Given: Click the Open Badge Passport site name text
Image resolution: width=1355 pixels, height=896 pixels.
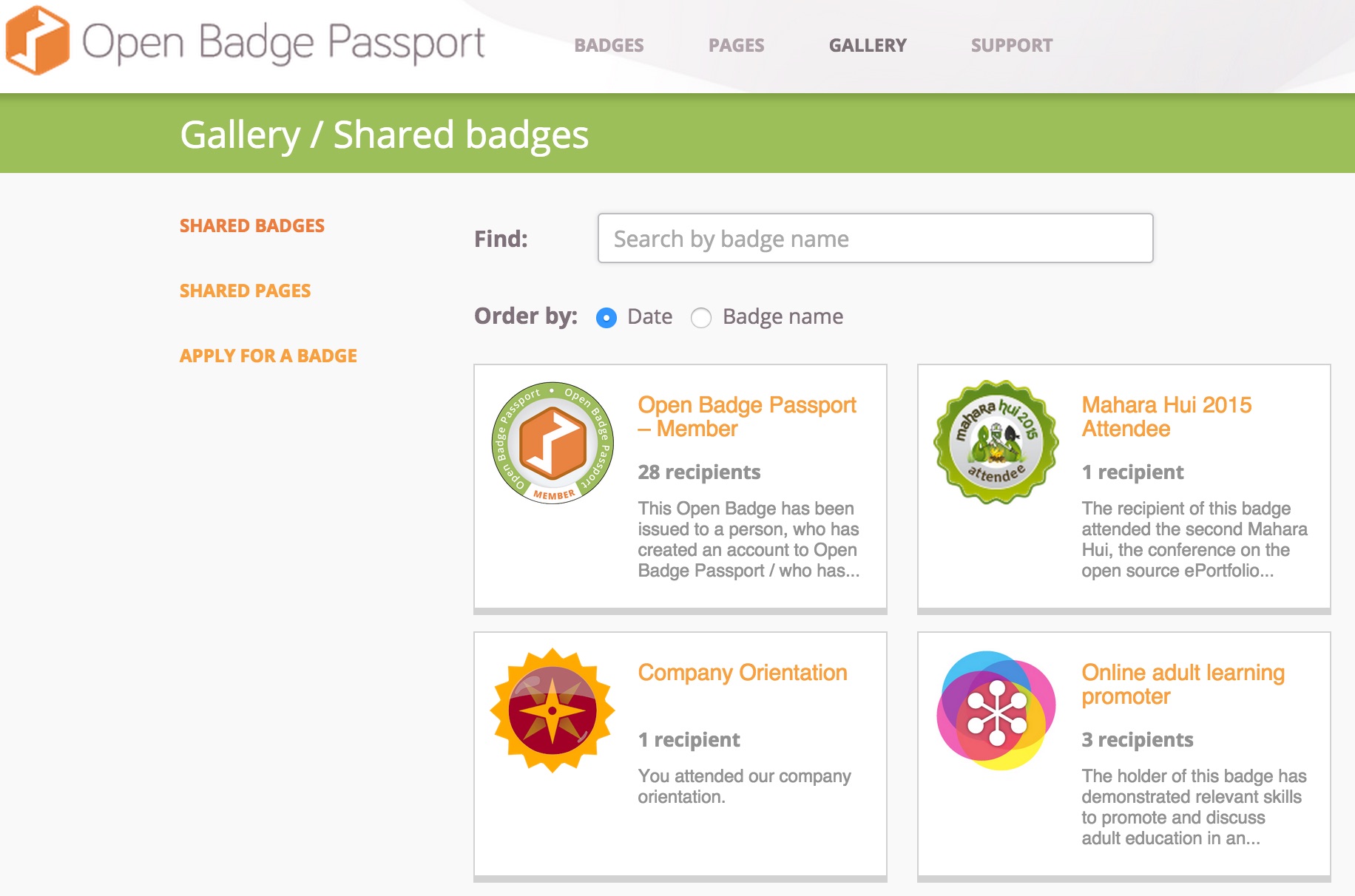Looking at the screenshot, I should point(283,43).
